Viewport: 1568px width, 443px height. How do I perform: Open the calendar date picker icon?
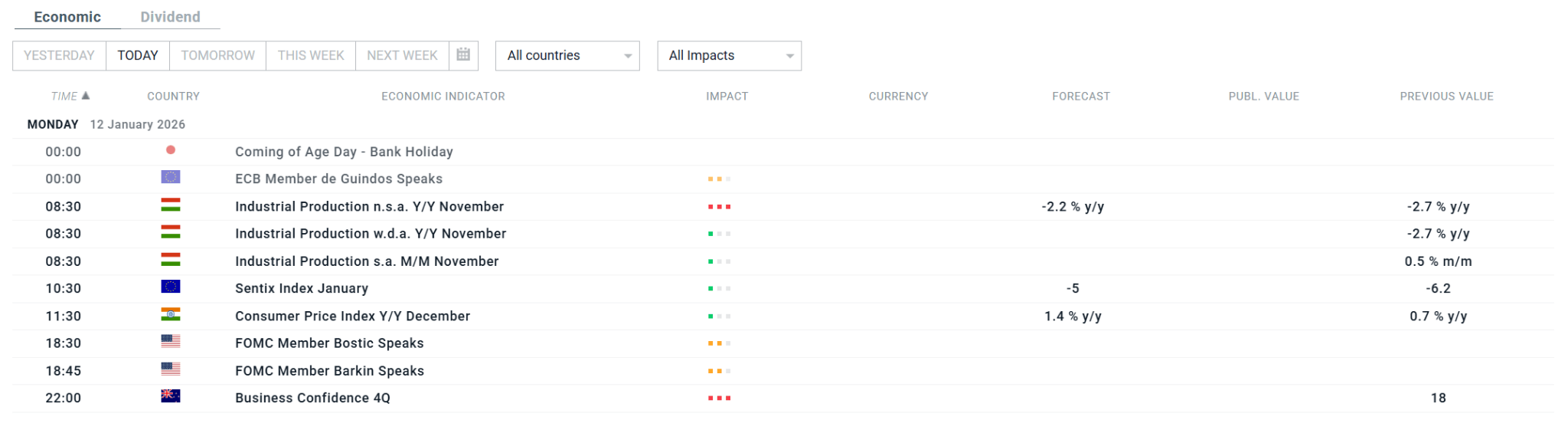463,55
